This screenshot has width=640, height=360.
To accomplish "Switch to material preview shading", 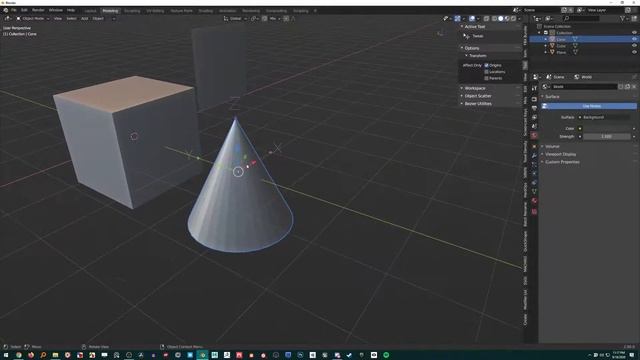I will [x=507, y=19].
